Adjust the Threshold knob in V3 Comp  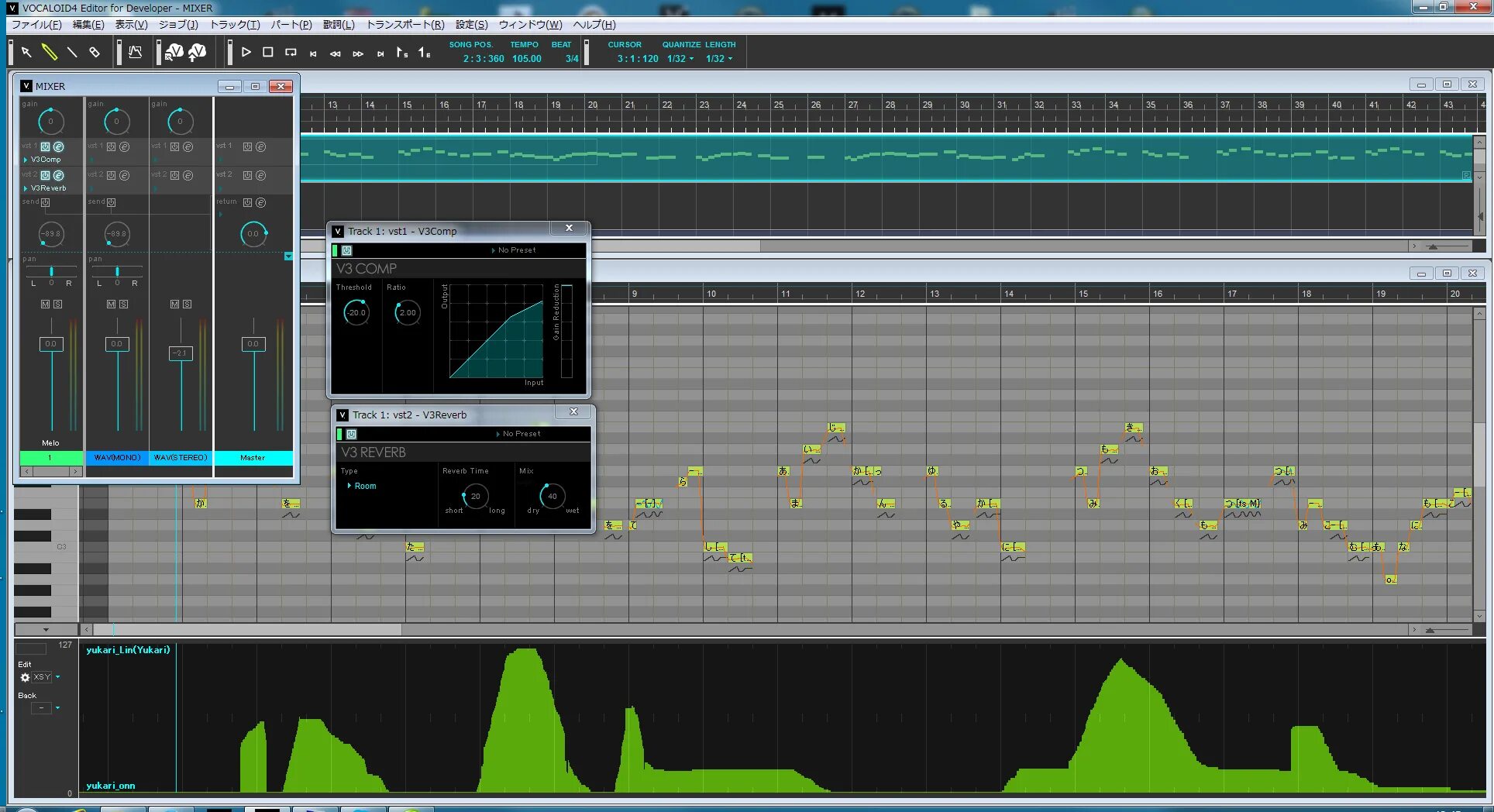[x=355, y=311]
